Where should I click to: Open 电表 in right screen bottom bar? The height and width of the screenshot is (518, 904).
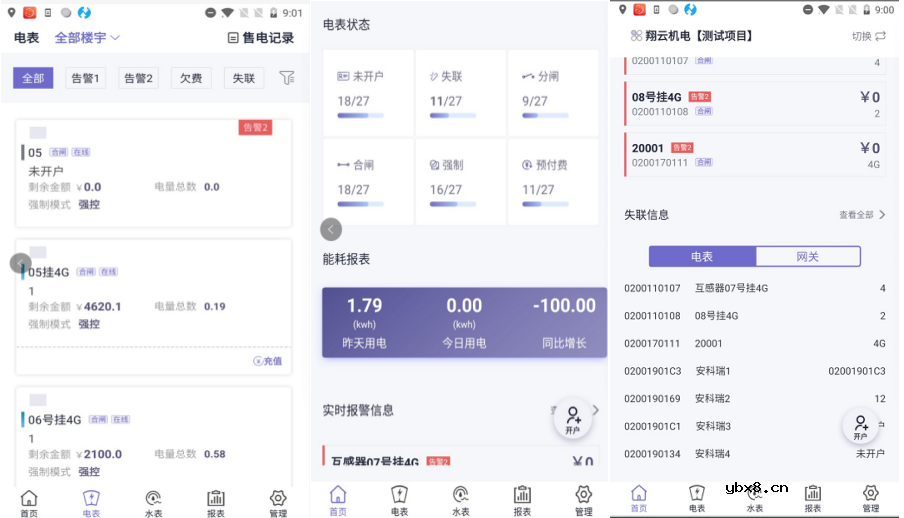point(697,498)
